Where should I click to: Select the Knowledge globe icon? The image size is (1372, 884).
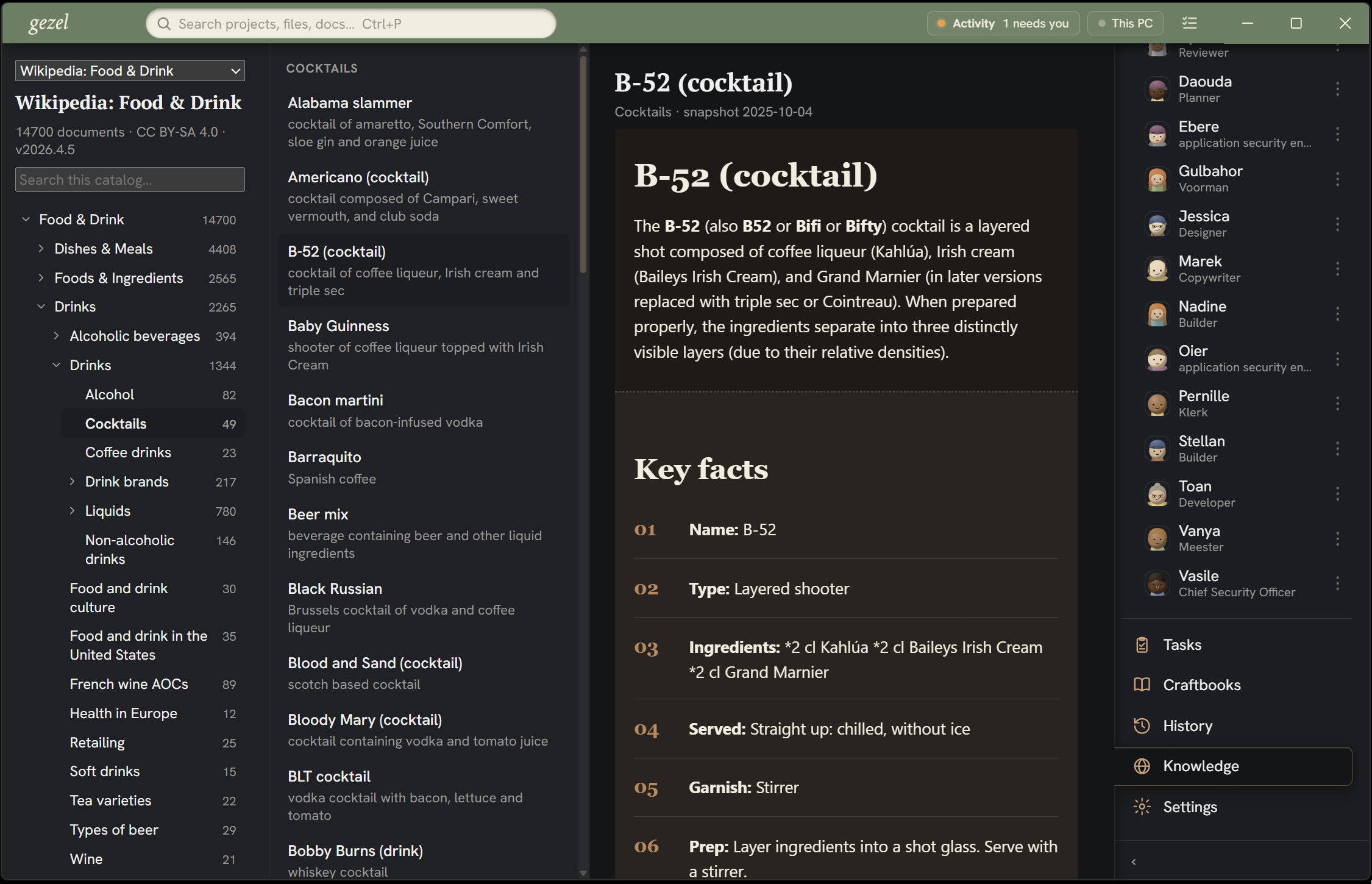pyautogui.click(x=1142, y=766)
